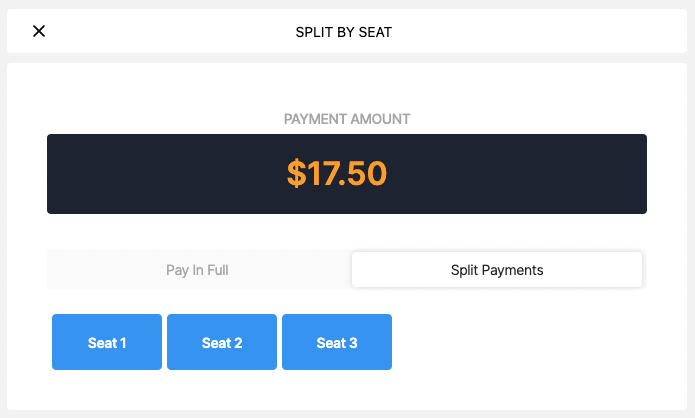
Task: Click the dark payment amount field
Action: [x=347, y=174]
